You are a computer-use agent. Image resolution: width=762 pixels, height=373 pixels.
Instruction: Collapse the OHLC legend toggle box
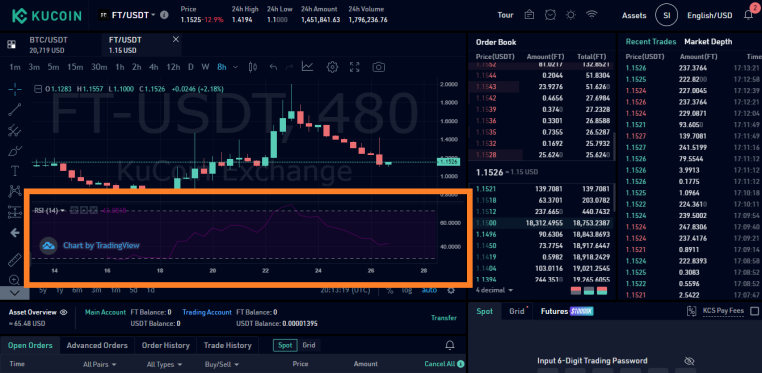click(x=38, y=89)
